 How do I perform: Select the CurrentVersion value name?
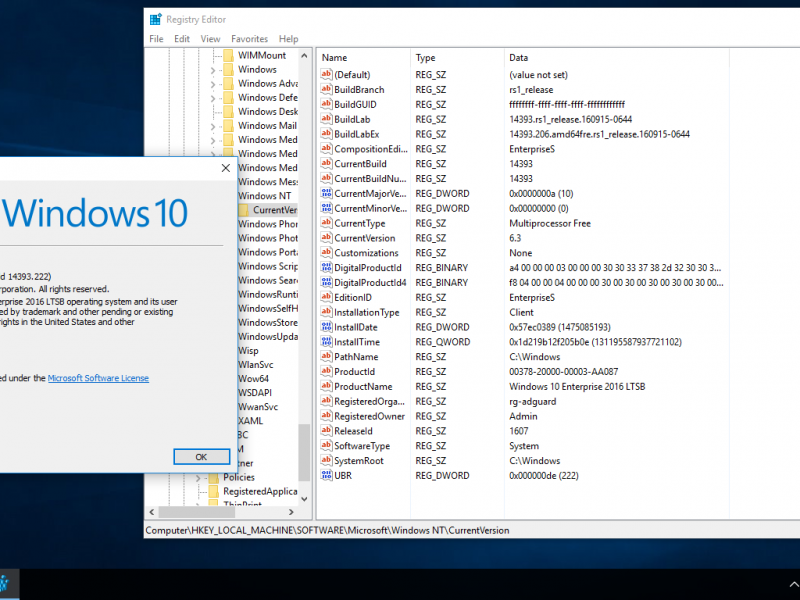click(x=365, y=238)
